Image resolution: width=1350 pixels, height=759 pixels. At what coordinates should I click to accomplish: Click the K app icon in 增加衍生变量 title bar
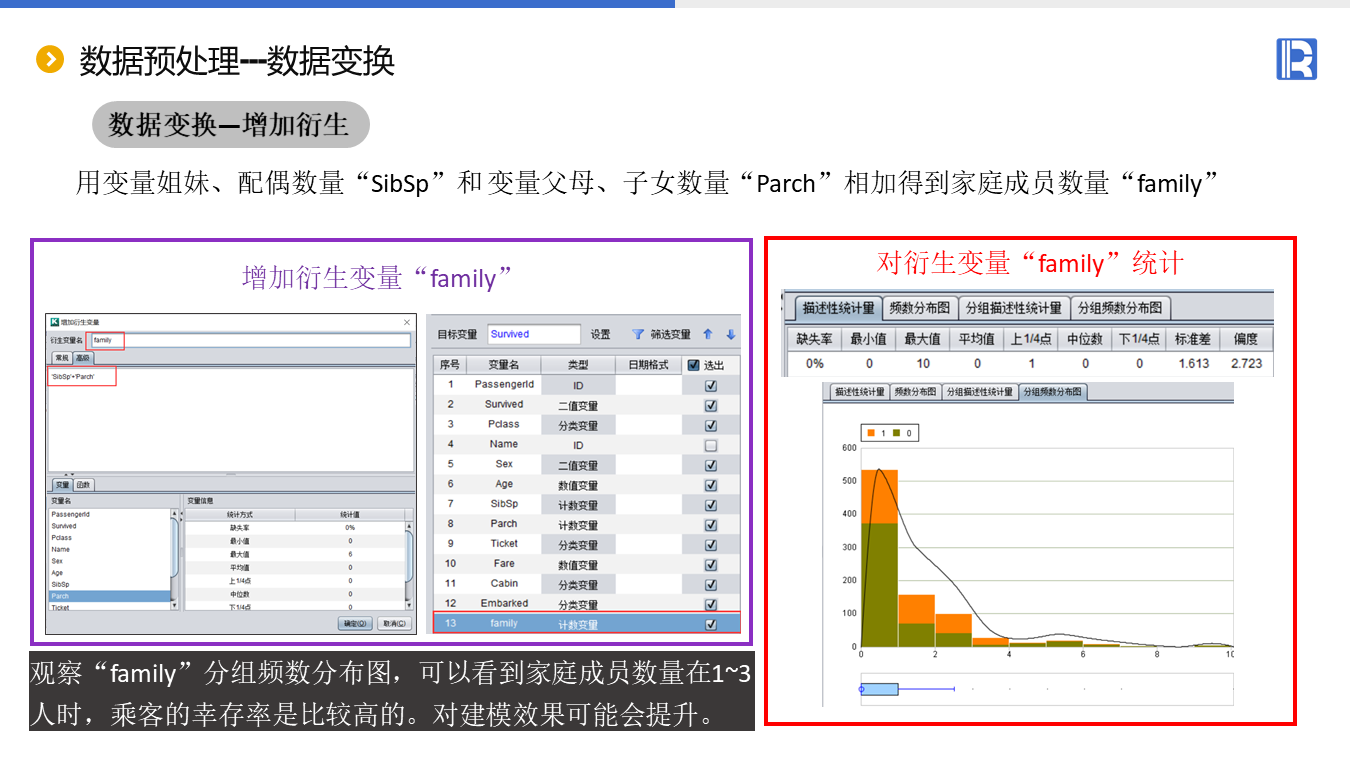click(x=54, y=322)
